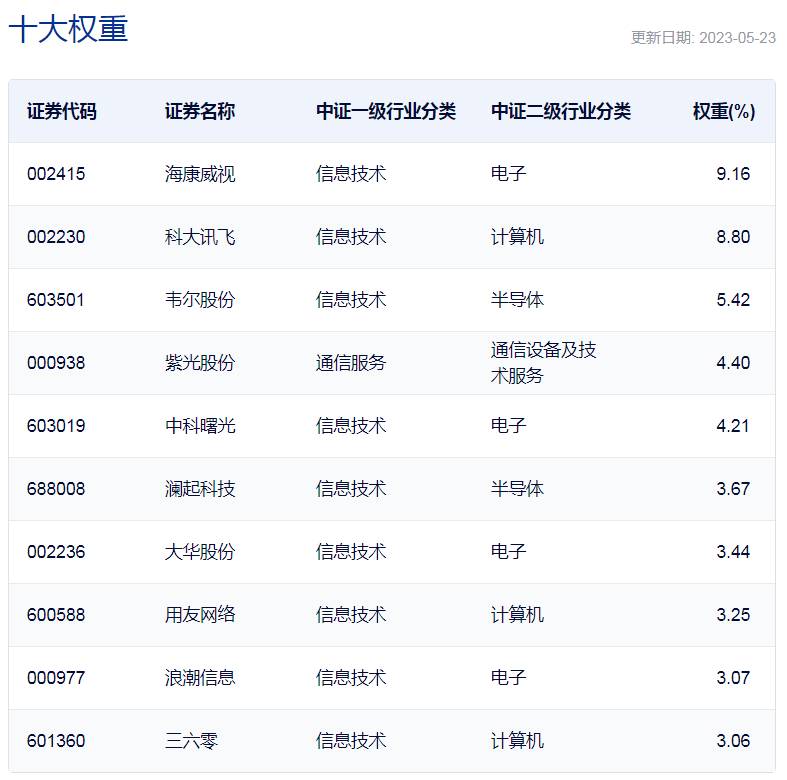787x780 pixels.
Task: Click 计算机 in the 三六零 row
Action: 517,741
